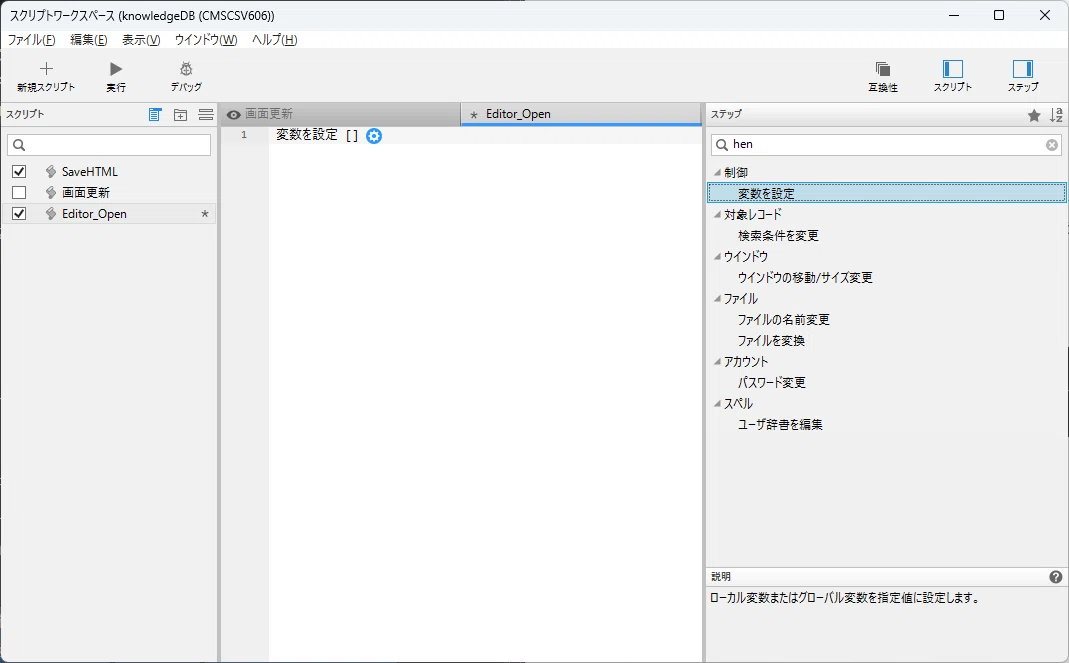Change steps sort order with a-z icon
Screen dimensions: 1069x663
point(1056,115)
